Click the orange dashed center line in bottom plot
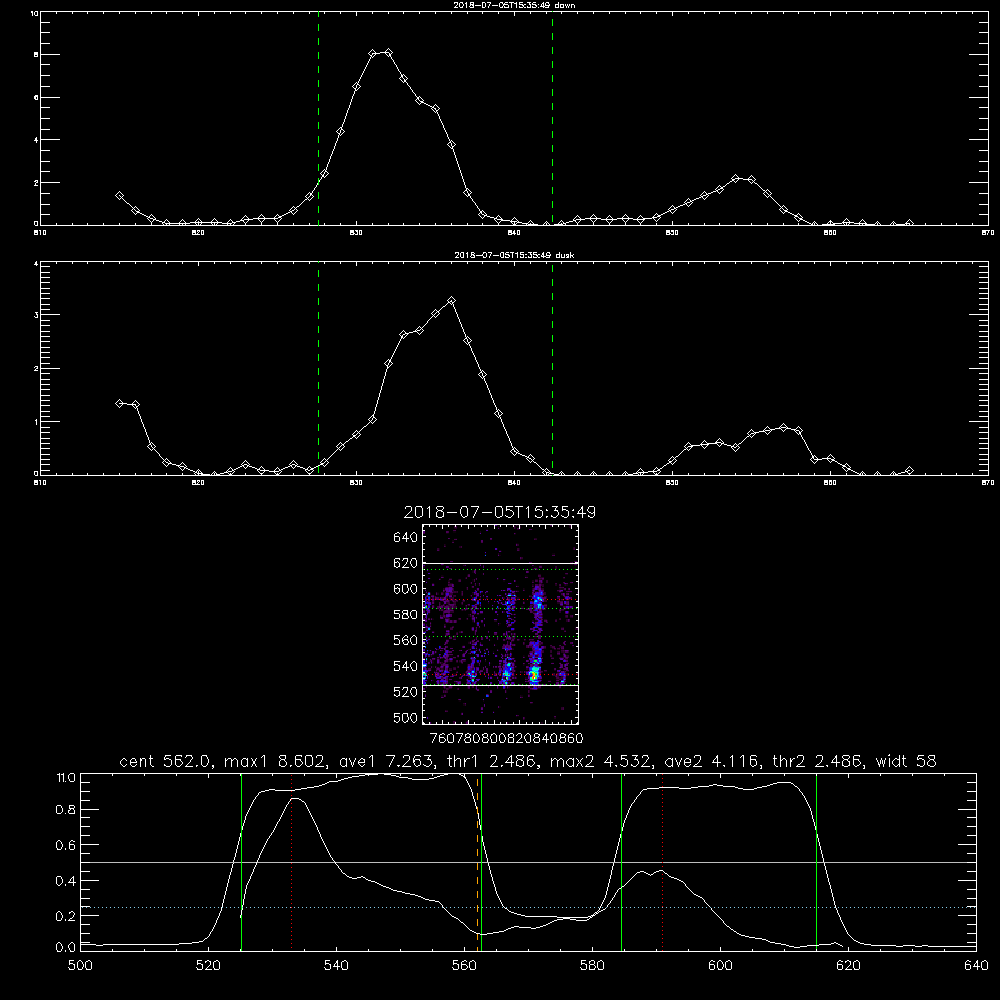Image resolution: width=1000 pixels, height=1000 pixels. click(477, 862)
